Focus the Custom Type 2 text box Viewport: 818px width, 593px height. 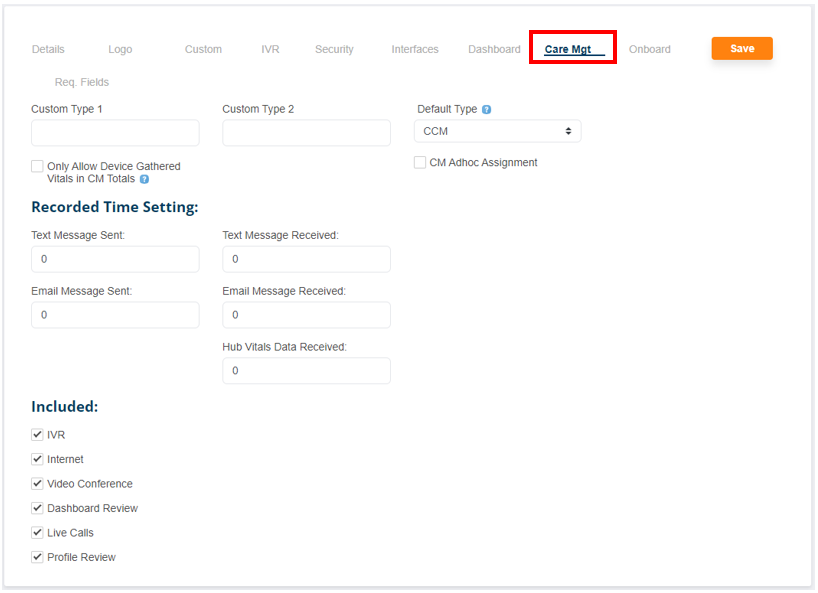(x=306, y=133)
